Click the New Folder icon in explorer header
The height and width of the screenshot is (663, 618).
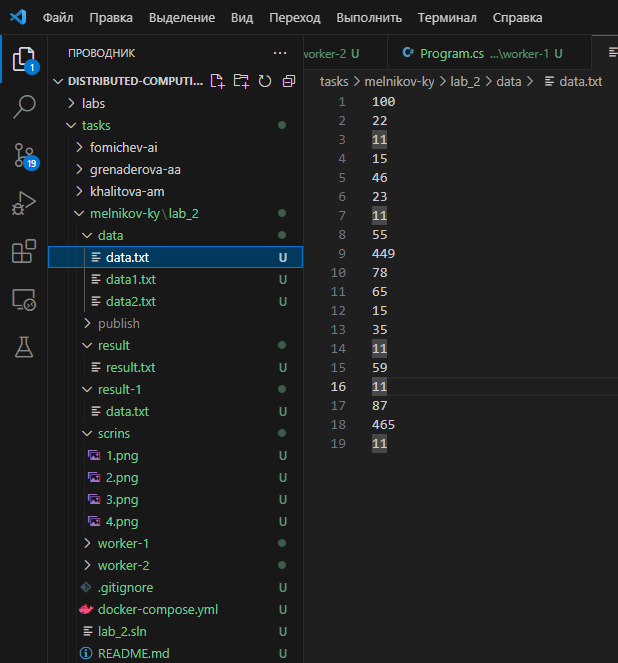(241, 81)
